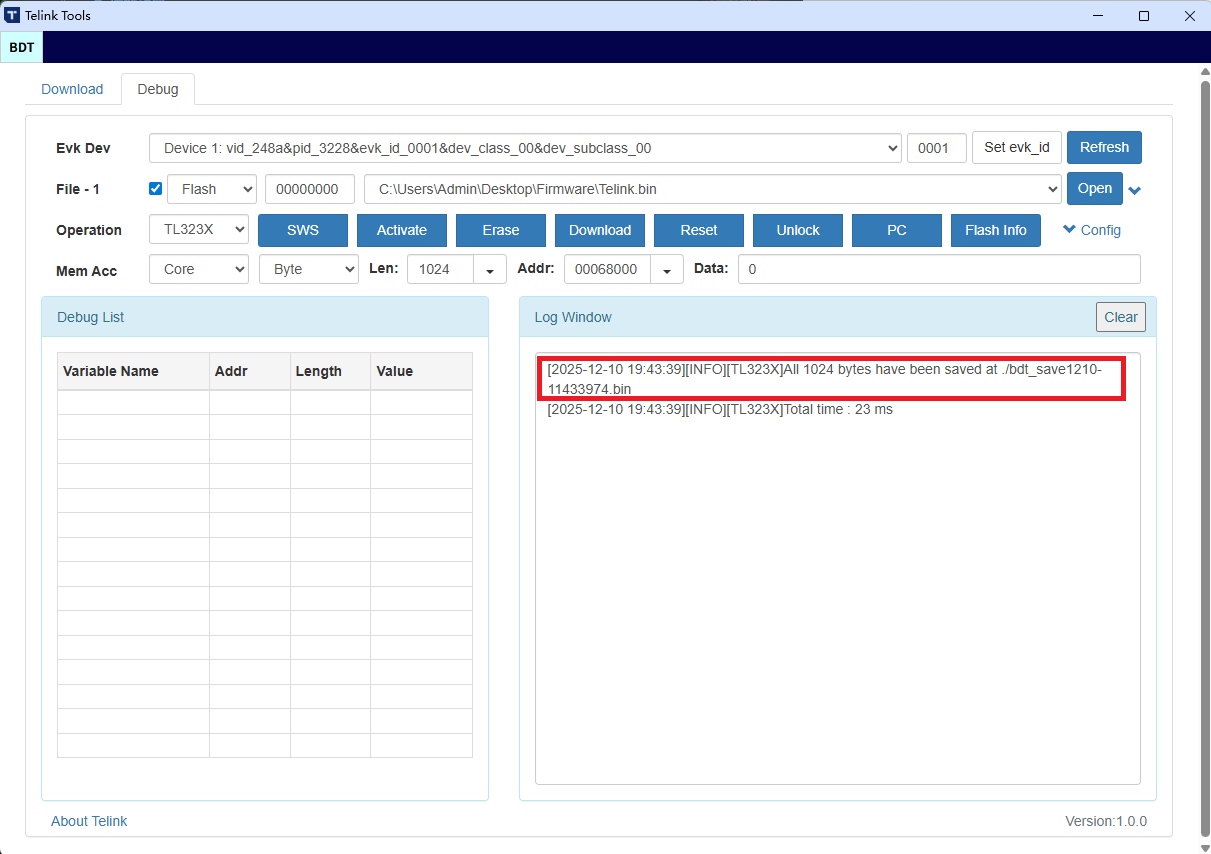Screen dimensions: 1211x854
Task: Open the Flash memory type dropdown
Action: (212, 189)
